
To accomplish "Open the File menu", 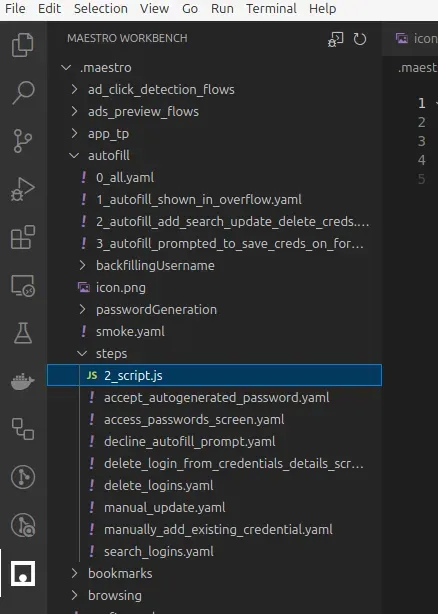I will [15, 9].
